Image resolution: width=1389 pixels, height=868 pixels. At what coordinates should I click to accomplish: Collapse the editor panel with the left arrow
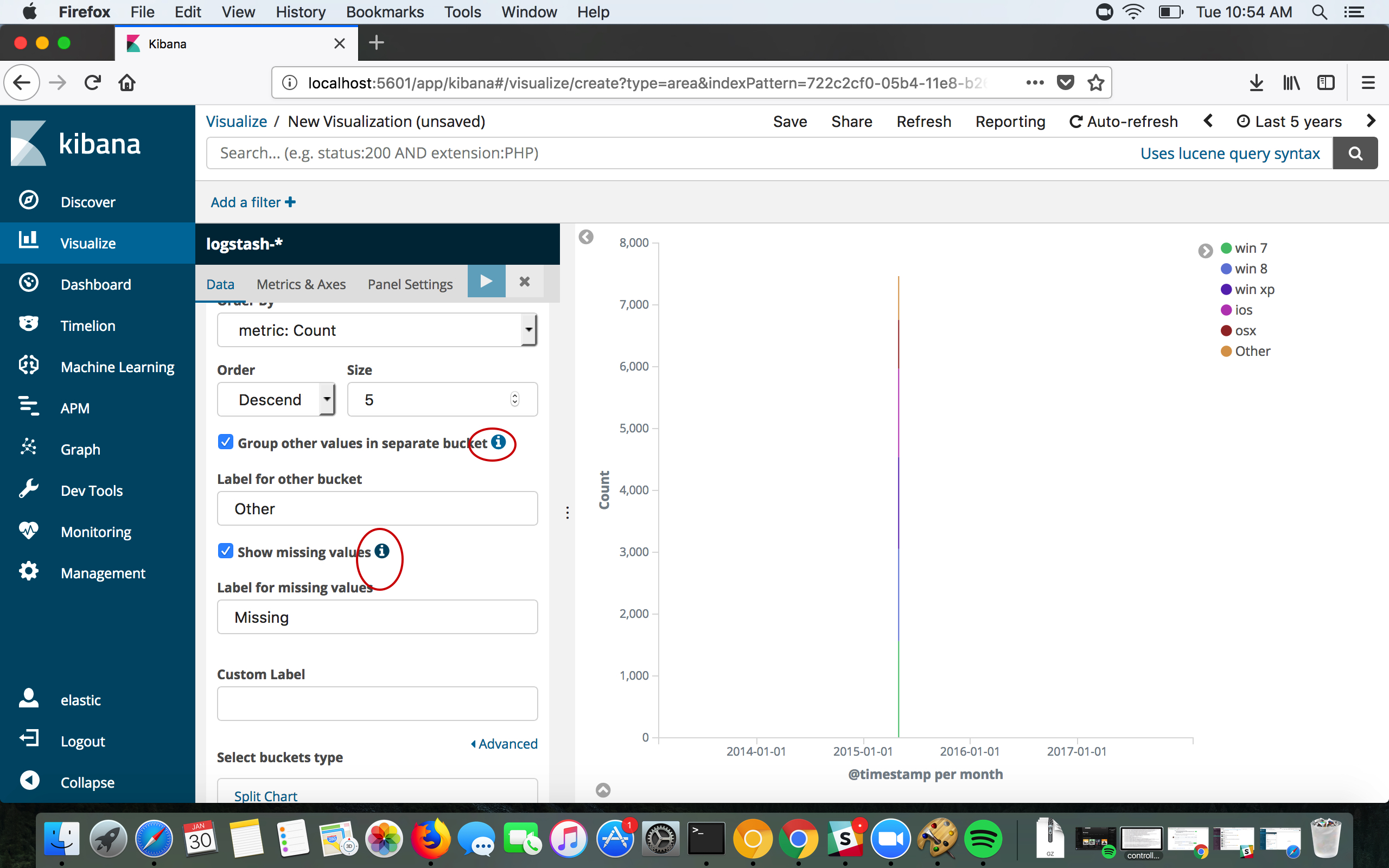pos(586,237)
